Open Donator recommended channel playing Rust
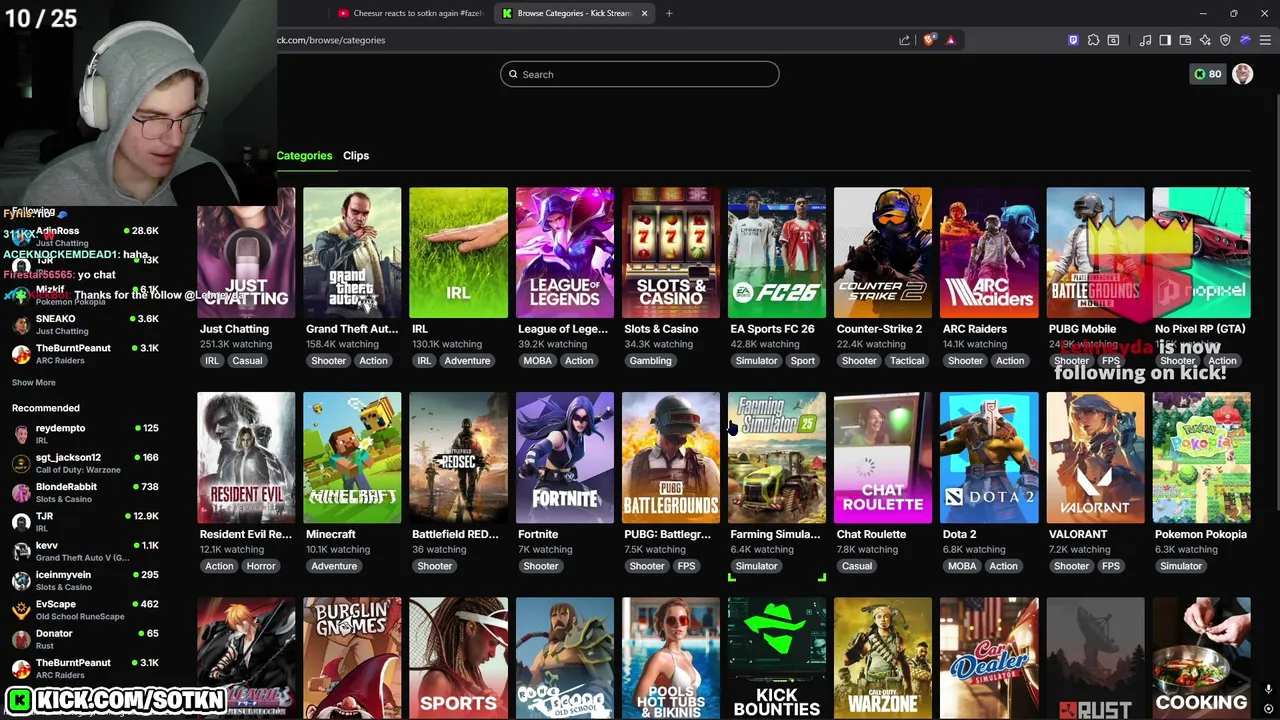1280x720 pixels. pyautogui.click(x=85, y=639)
